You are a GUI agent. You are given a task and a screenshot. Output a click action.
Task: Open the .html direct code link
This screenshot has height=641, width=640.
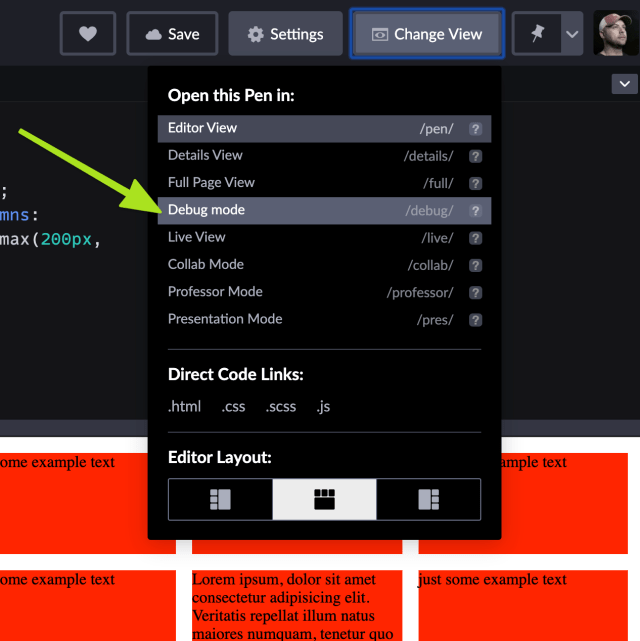click(184, 407)
